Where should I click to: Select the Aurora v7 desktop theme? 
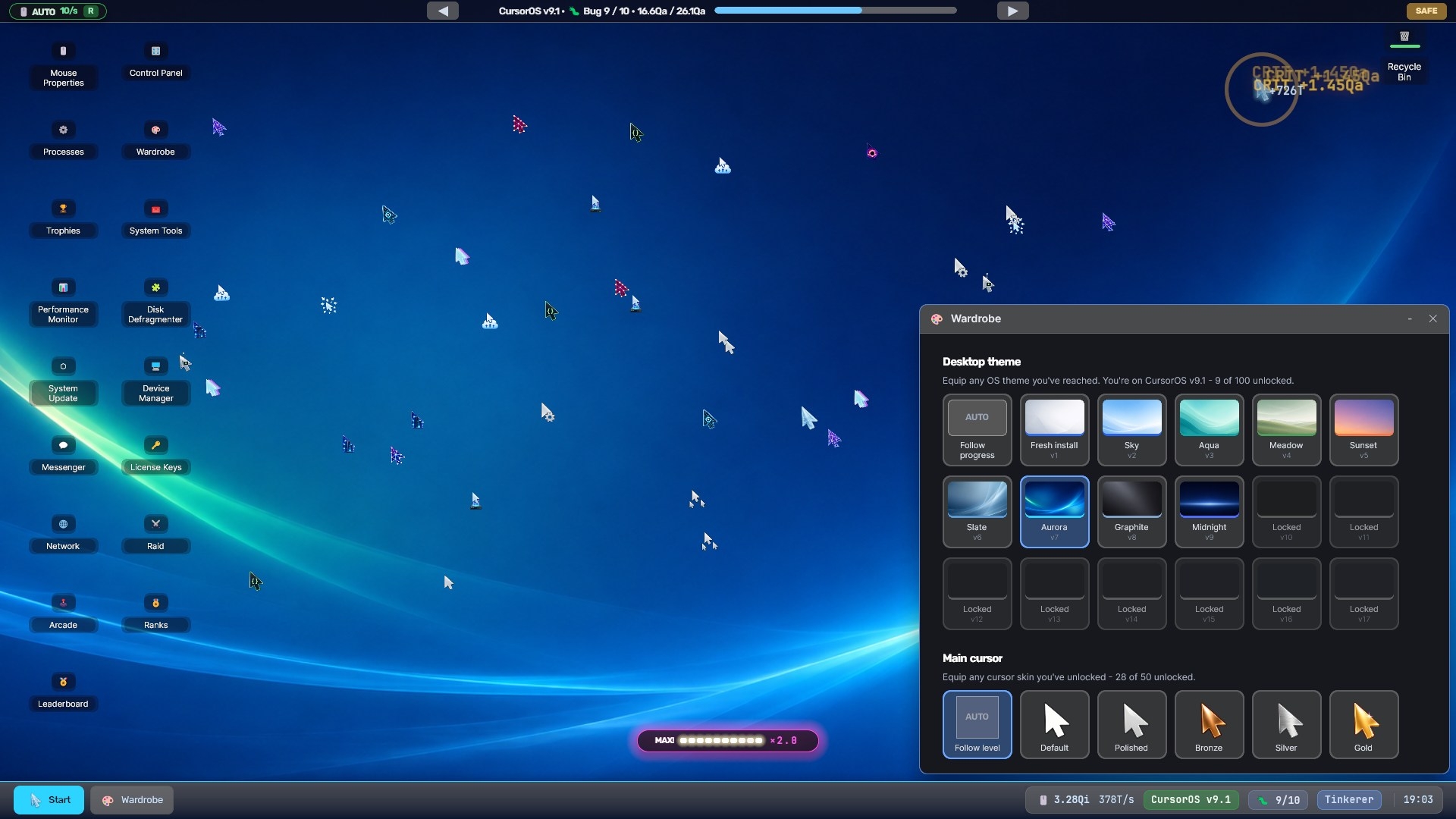pyautogui.click(x=1054, y=512)
